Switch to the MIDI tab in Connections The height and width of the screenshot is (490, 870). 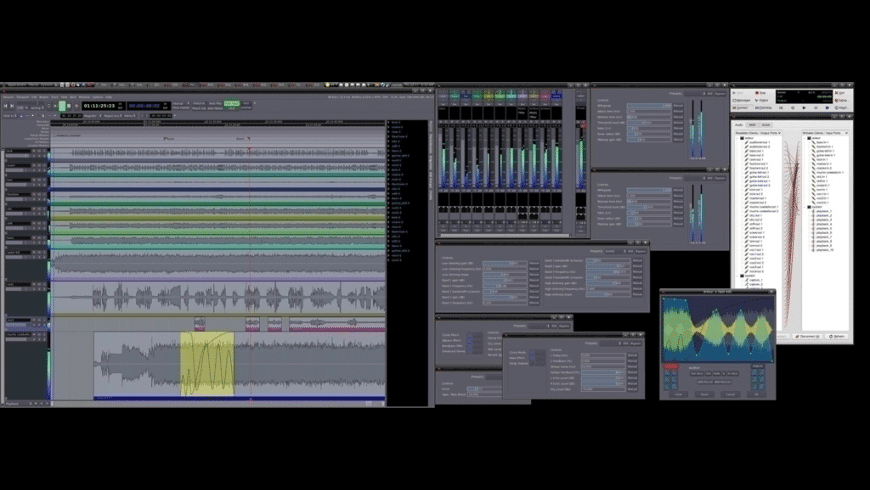pos(752,125)
